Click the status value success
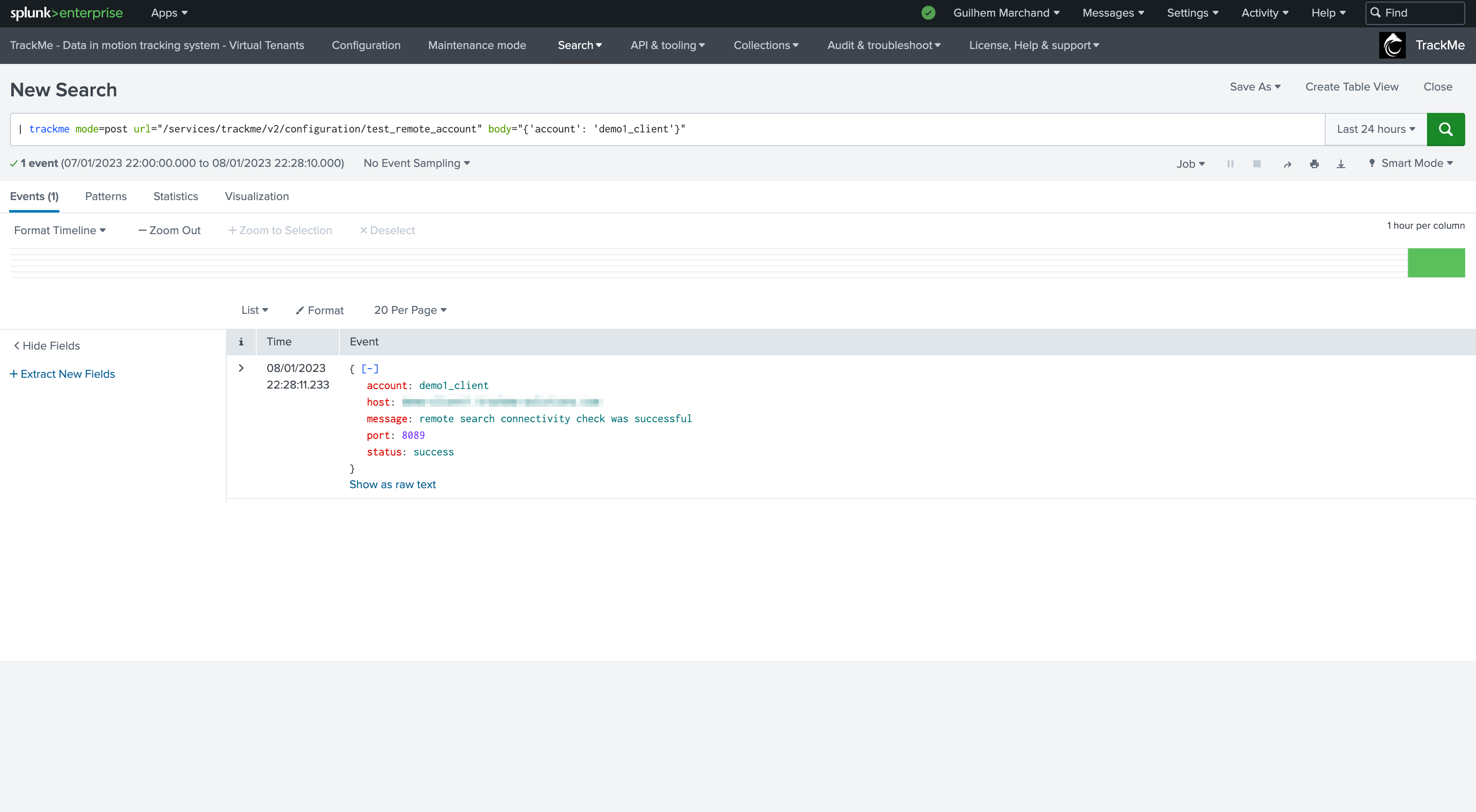 [433, 452]
